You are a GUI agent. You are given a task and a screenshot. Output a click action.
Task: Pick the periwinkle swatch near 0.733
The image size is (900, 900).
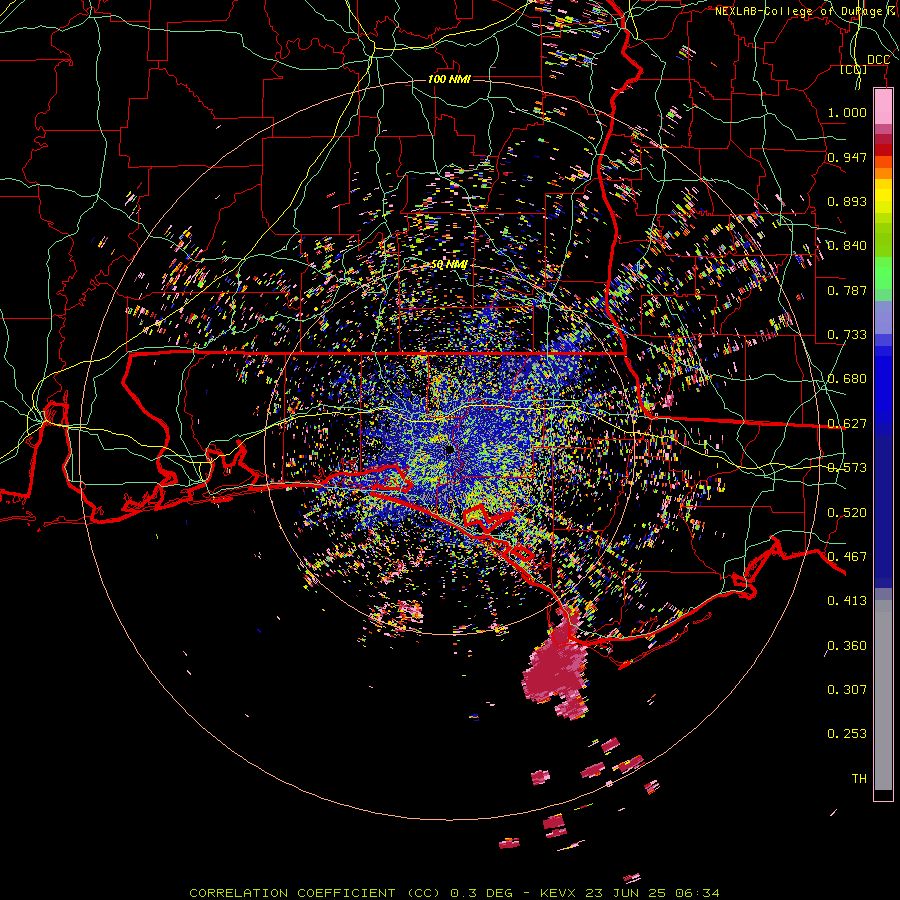coord(883,318)
